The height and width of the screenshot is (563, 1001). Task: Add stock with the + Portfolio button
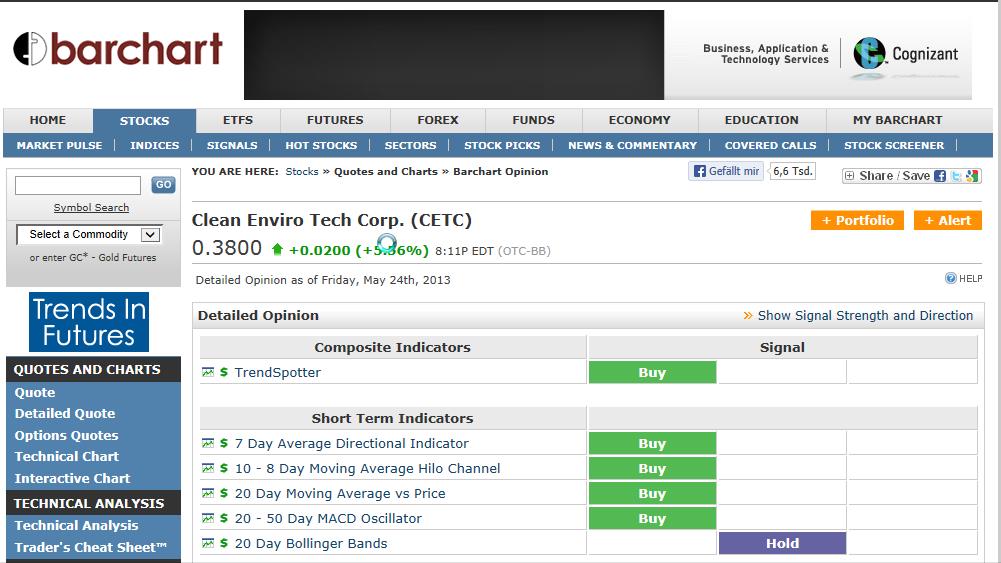tap(857, 221)
